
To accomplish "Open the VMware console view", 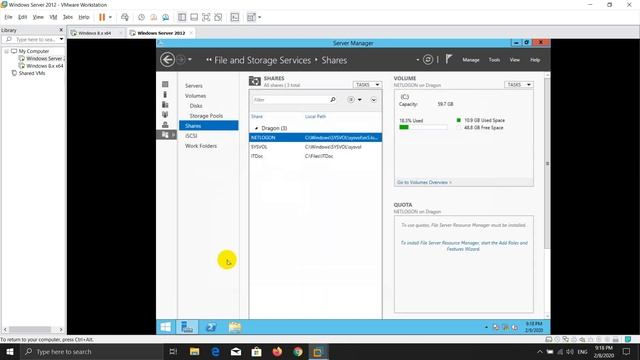I will 235,17.
